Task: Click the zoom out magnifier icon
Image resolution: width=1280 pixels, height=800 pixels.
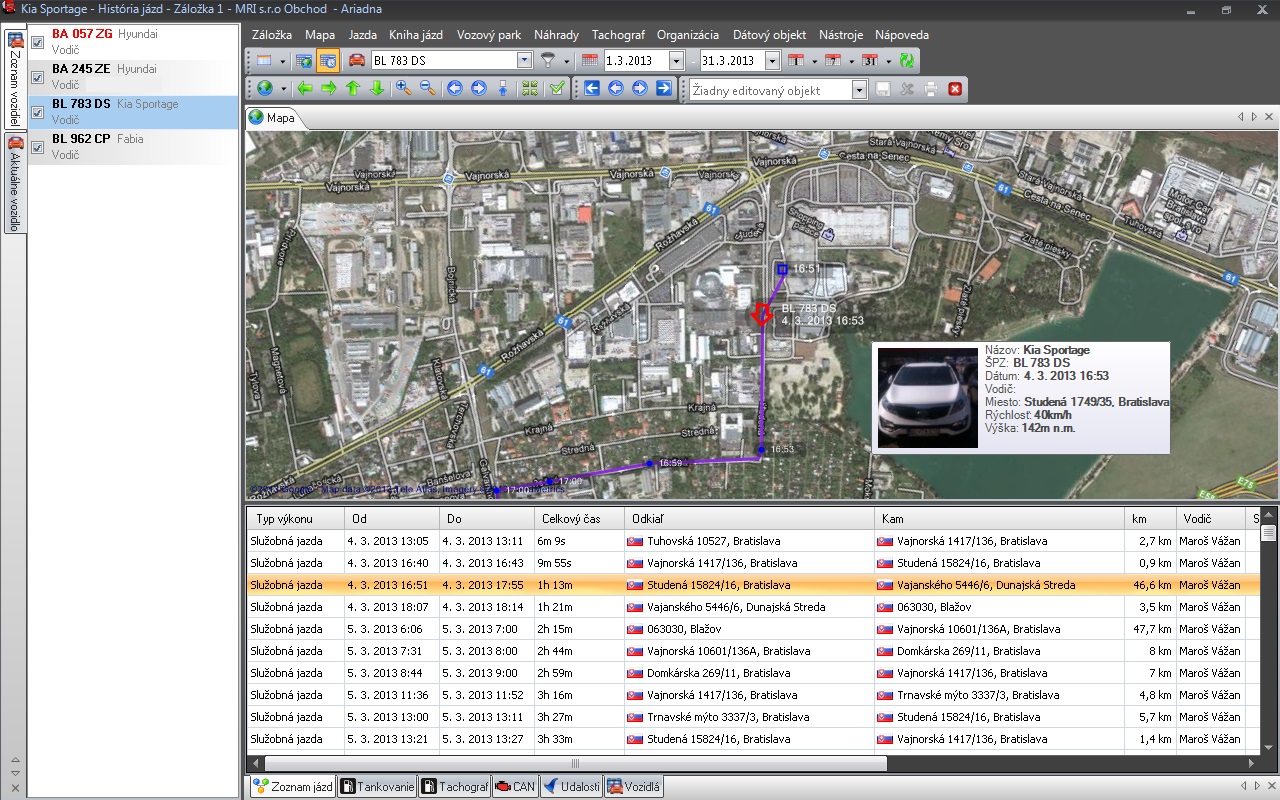Action: pyautogui.click(x=427, y=89)
